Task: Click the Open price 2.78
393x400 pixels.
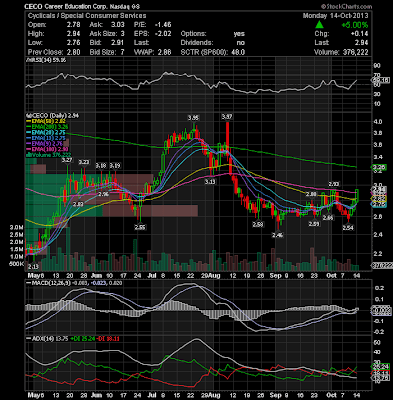Action: (x=73, y=25)
